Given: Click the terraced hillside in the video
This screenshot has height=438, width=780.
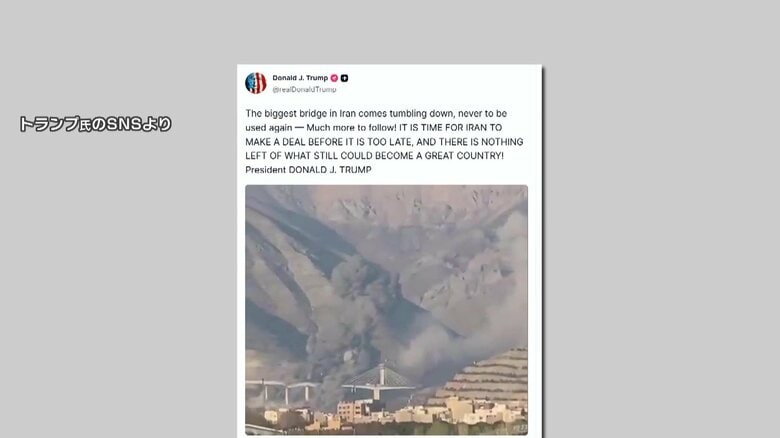Looking at the screenshot, I should [488, 376].
